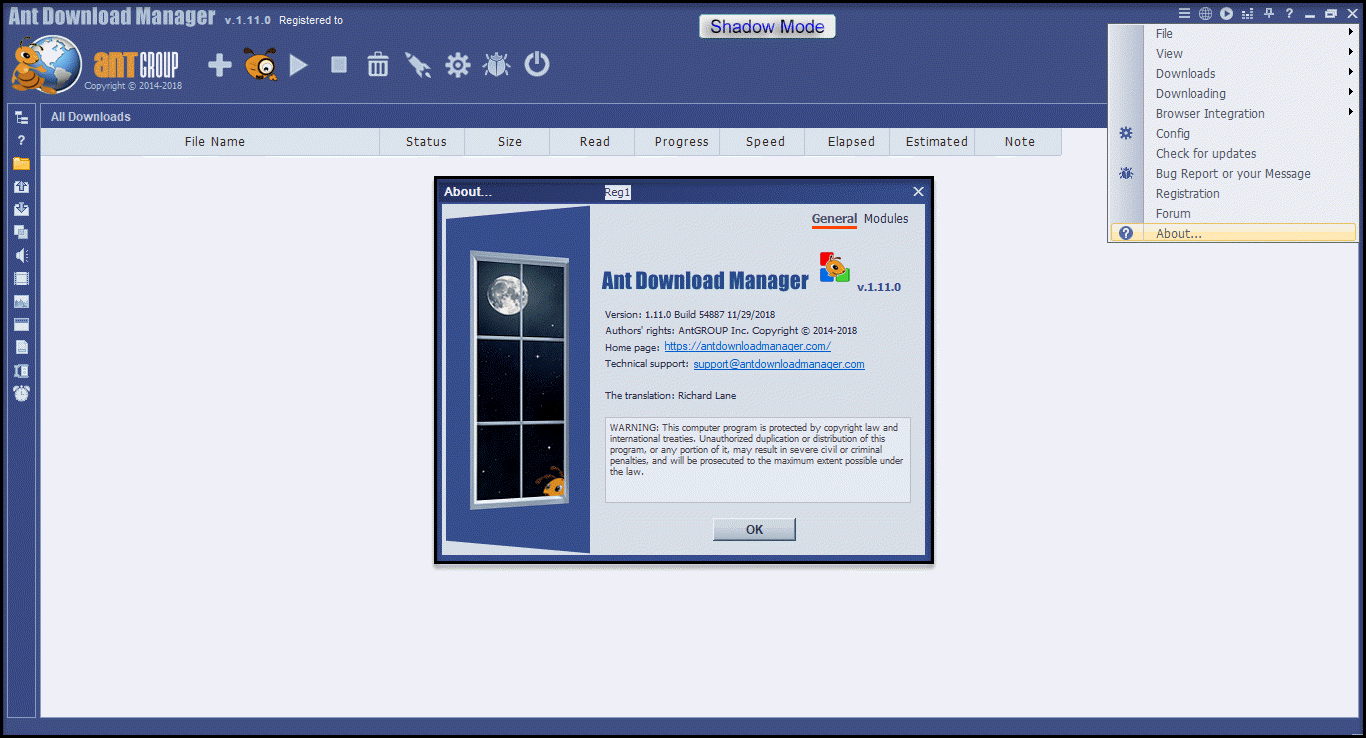Click the globe icon in title bar
The height and width of the screenshot is (738, 1366).
(x=1205, y=14)
